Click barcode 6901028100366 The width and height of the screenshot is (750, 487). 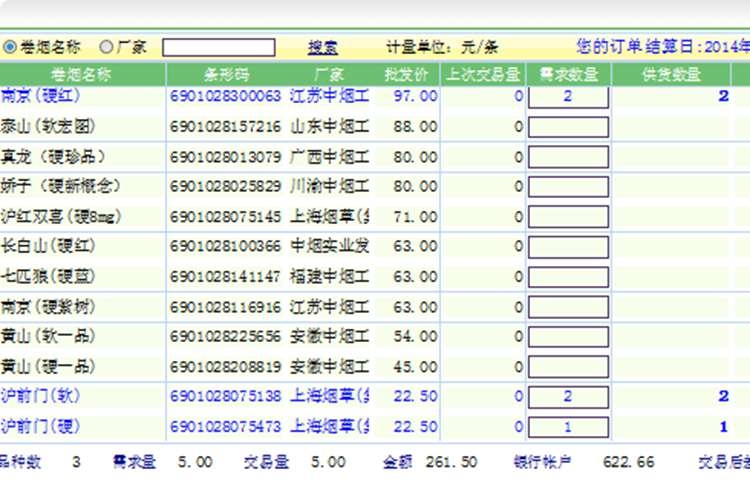[225, 246]
